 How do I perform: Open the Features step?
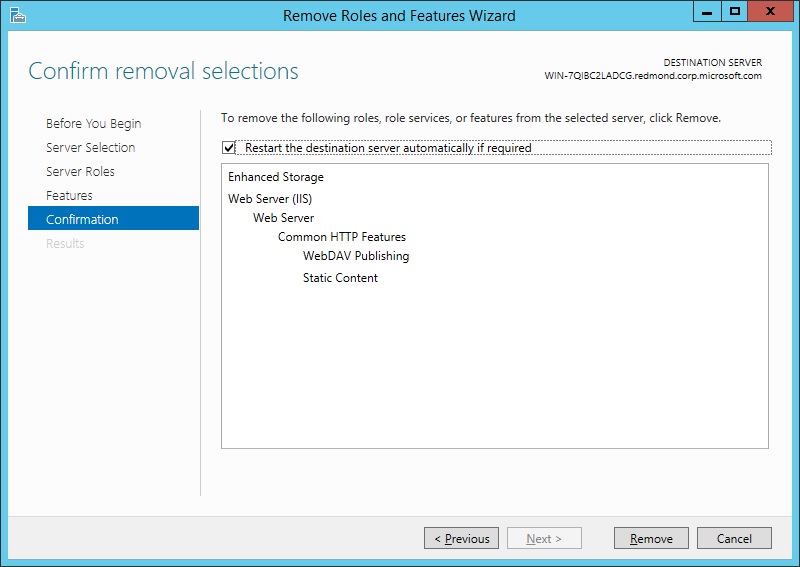click(x=69, y=195)
